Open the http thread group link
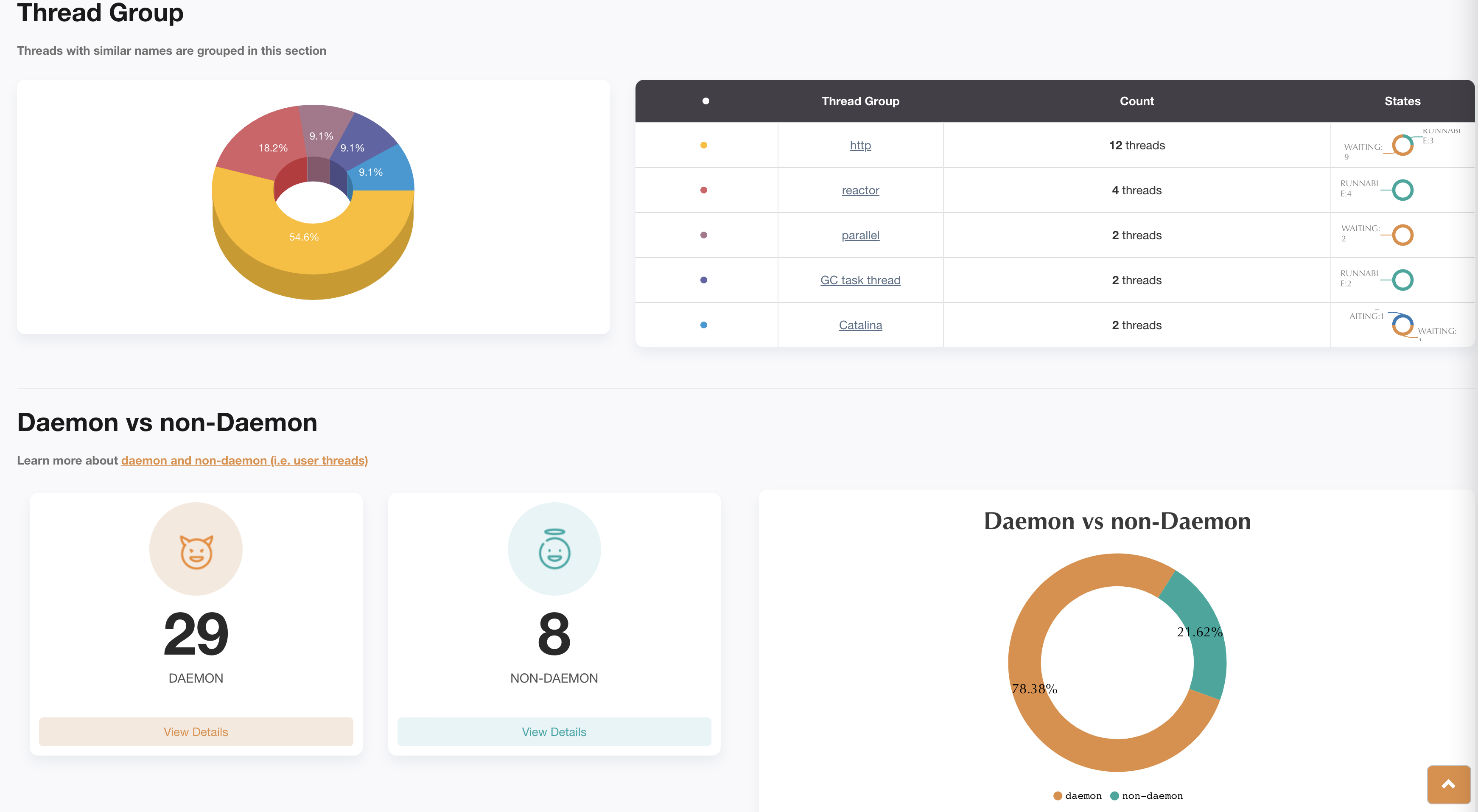Image resolution: width=1478 pixels, height=812 pixels. (x=860, y=145)
